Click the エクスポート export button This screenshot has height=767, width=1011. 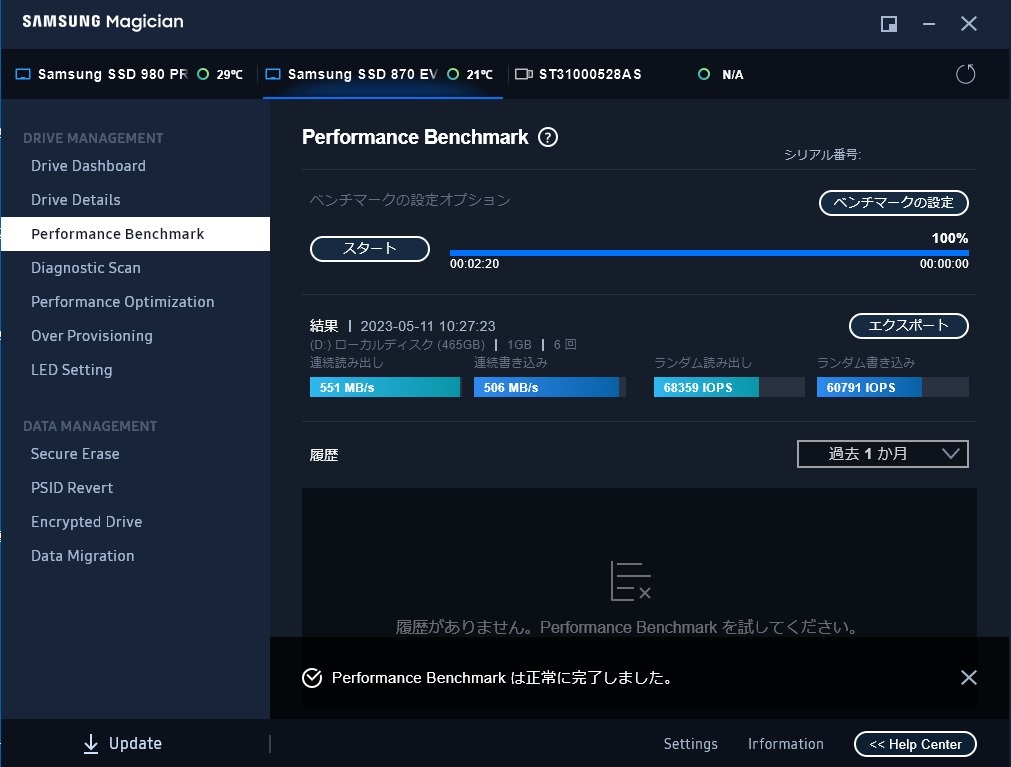tap(908, 326)
